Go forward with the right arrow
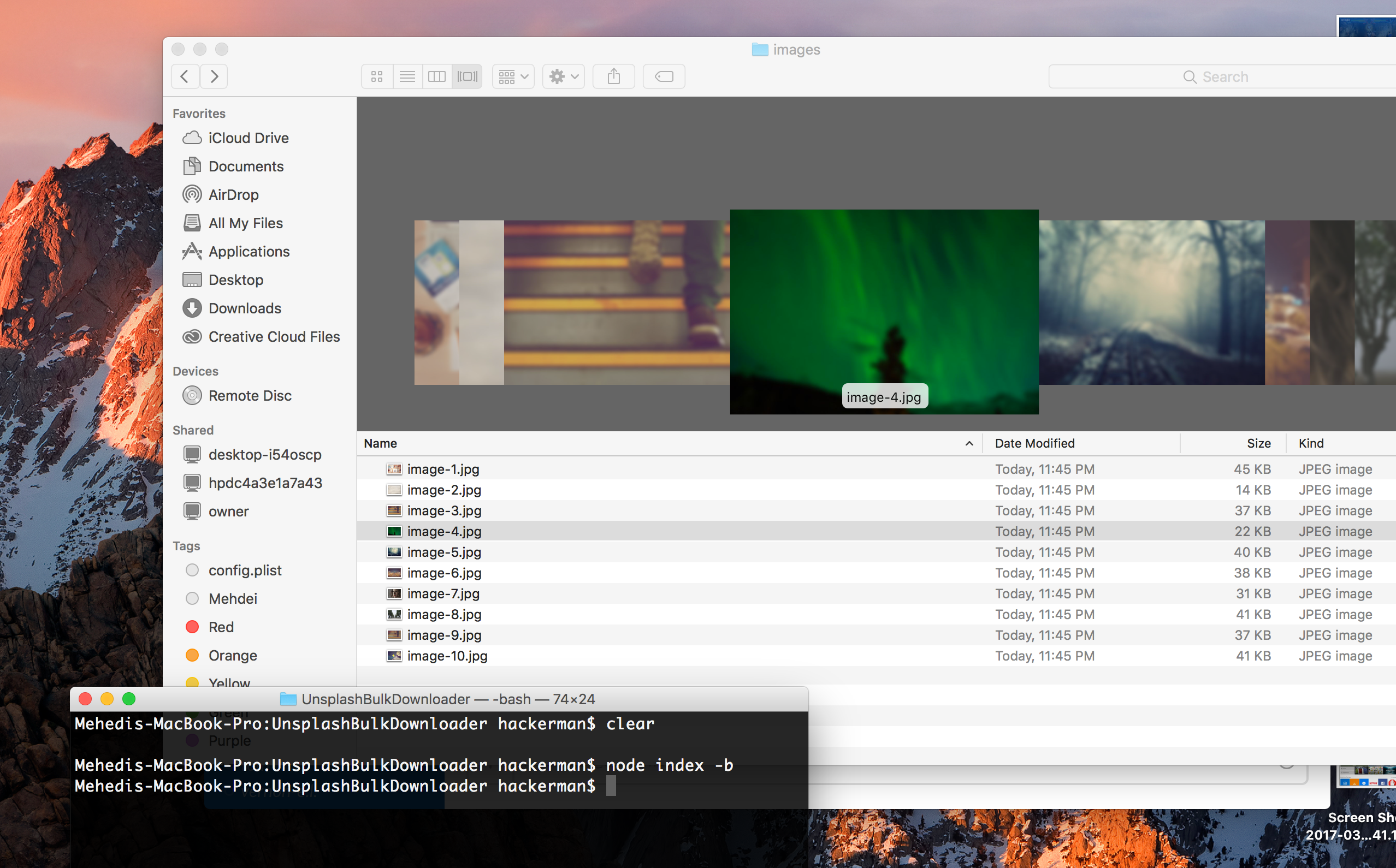This screenshot has width=1396, height=868. click(214, 76)
